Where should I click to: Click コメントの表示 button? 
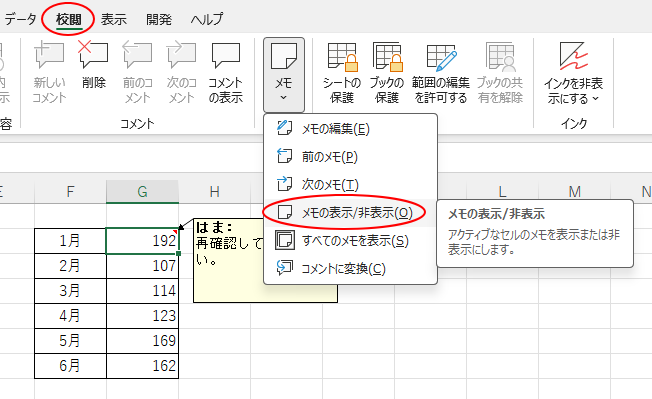pos(226,73)
